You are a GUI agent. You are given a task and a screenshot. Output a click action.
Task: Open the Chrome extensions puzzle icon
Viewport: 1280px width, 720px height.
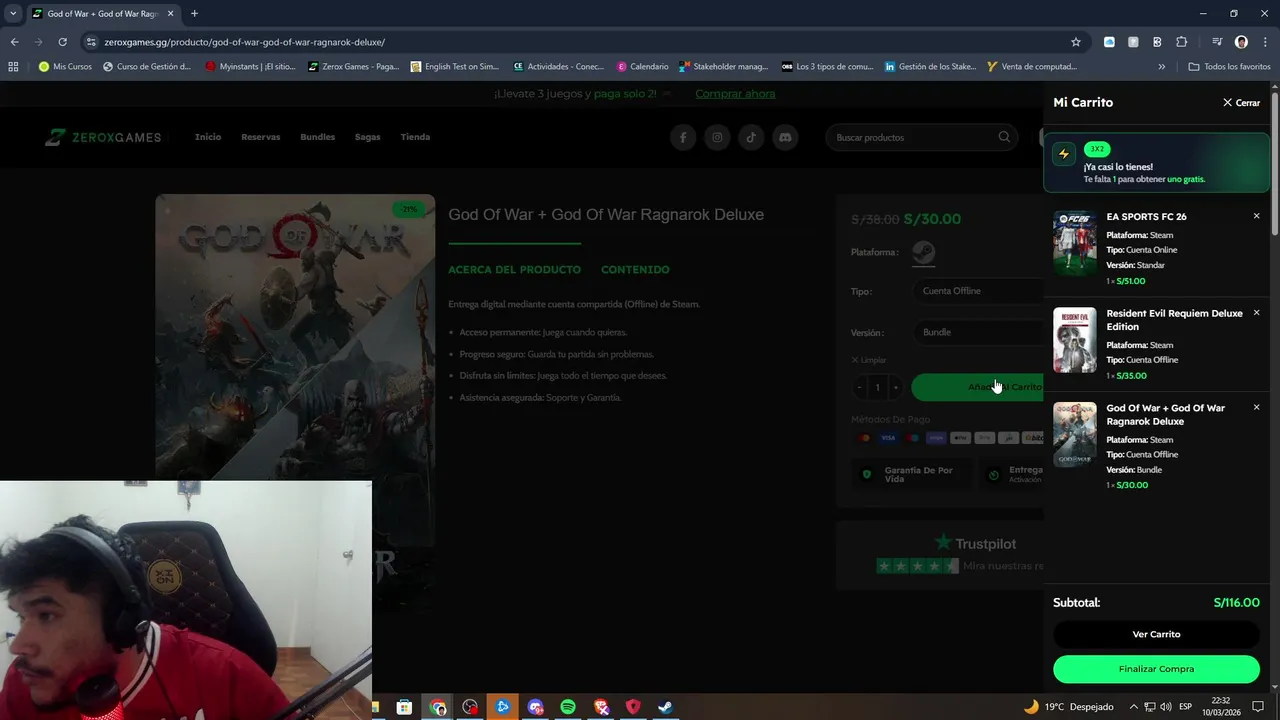pyautogui.click(x=1182, y=42)
